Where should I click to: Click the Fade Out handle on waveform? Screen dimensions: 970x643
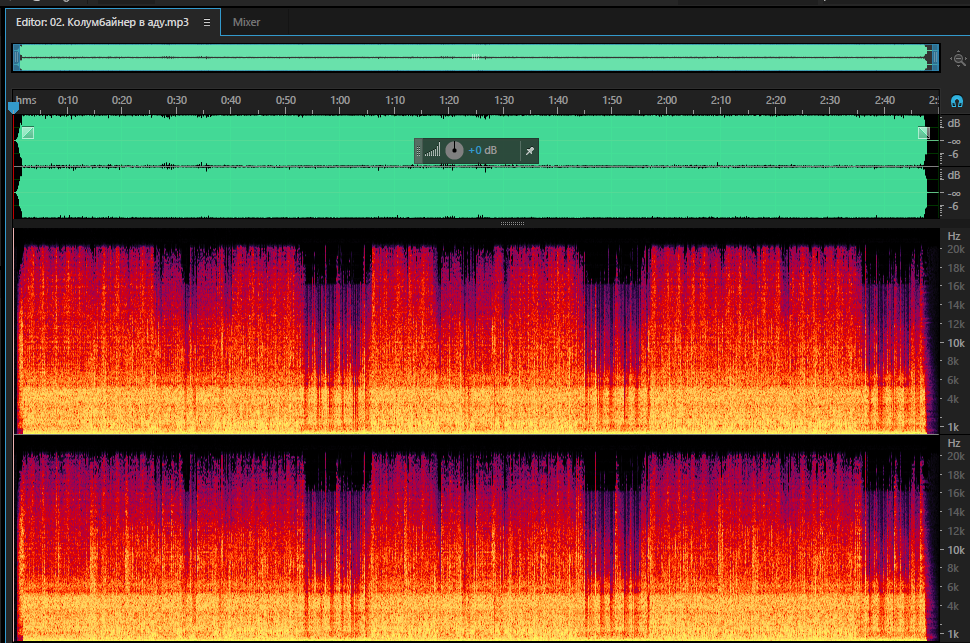(924, 132)
